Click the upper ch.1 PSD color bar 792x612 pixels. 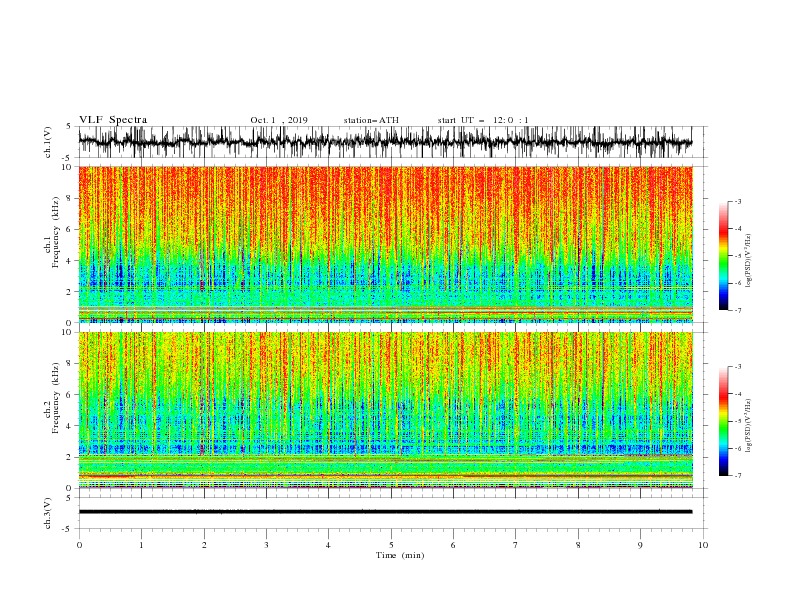(x=723, y=256)
